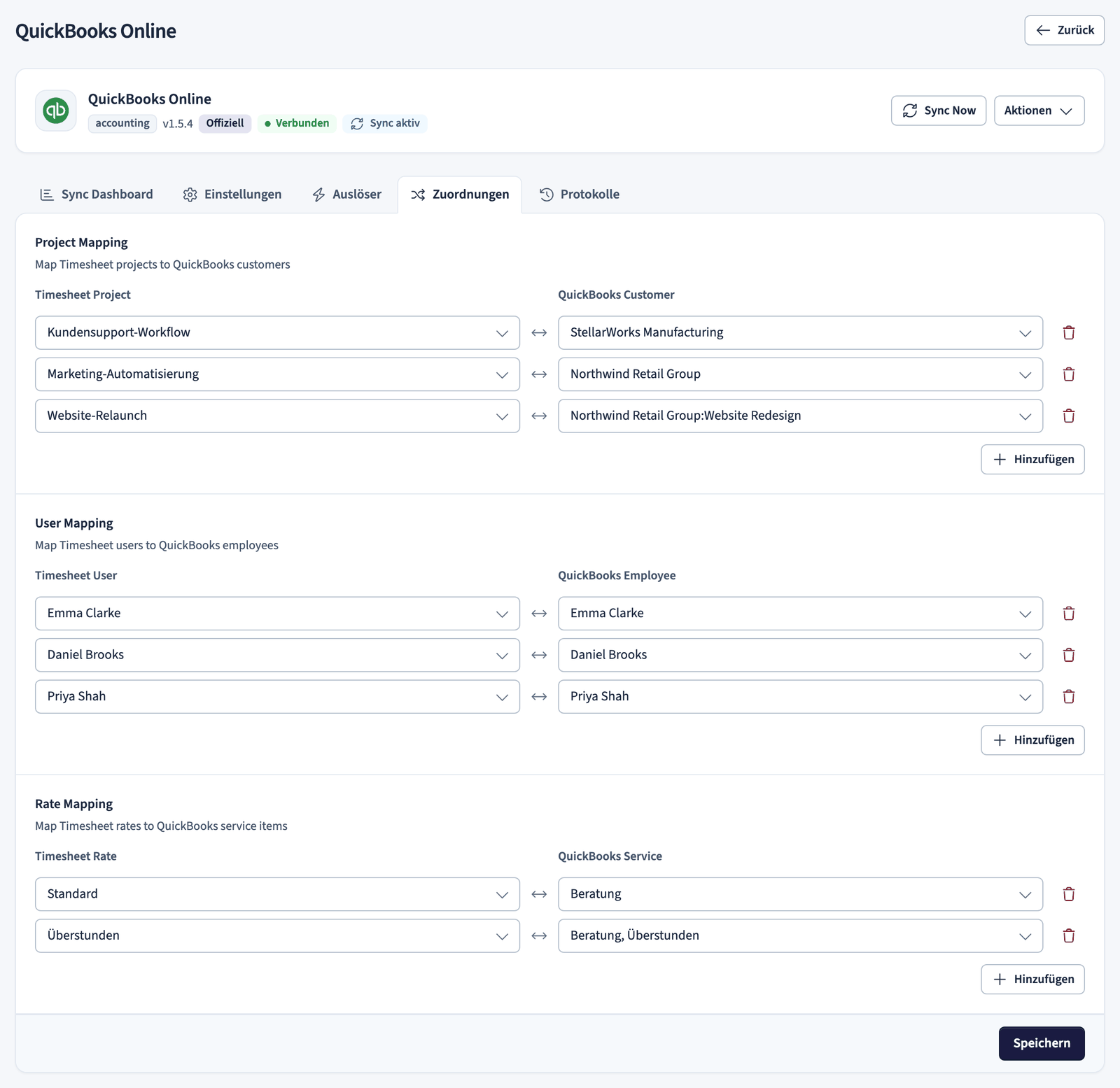Image resolution: width=1120 pixels, height=1088 pixels.
Task: Open the Northwind Retail Group customer dropdown
Action: pyautogui.click(x=800, y=374)
